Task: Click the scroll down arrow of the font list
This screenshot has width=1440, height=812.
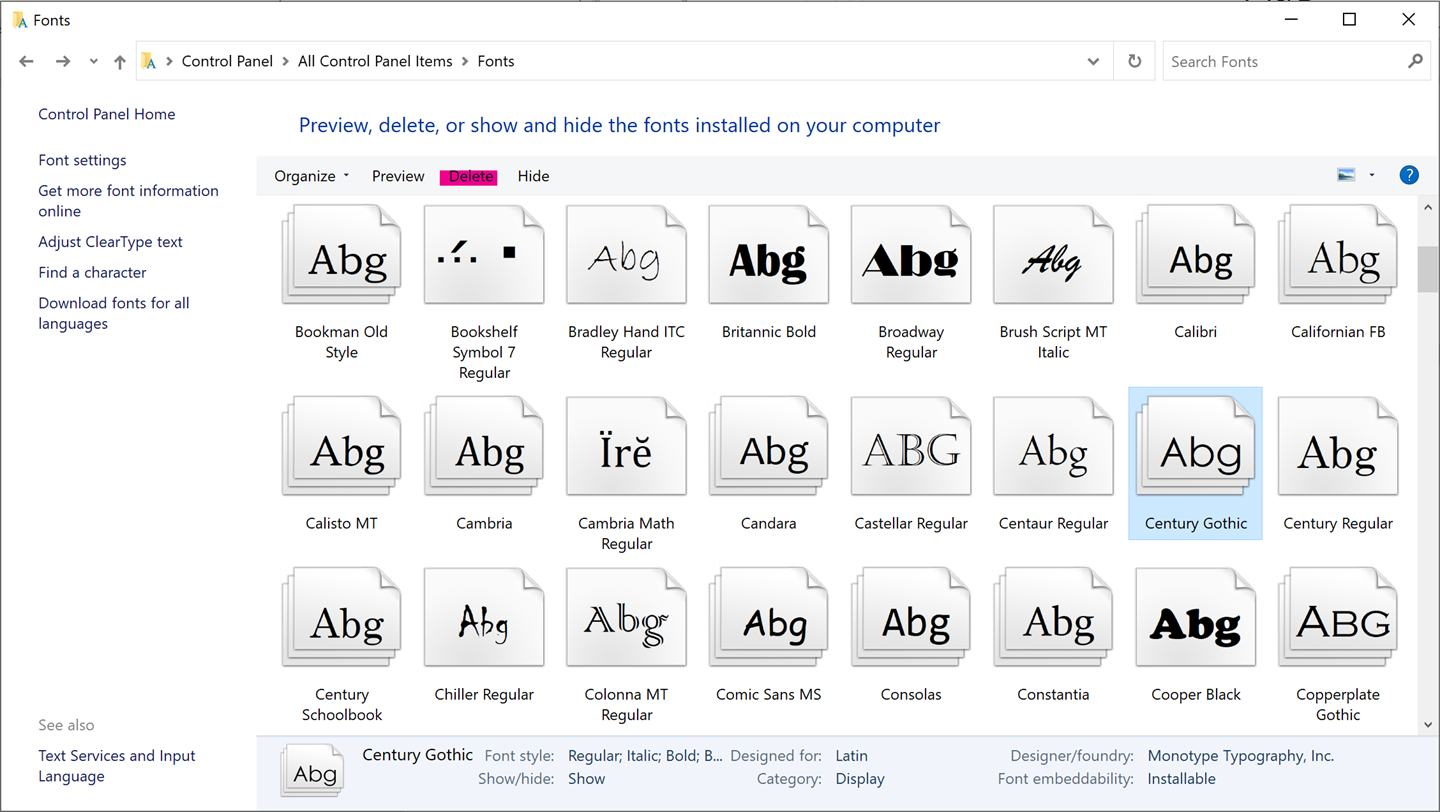Action: click(x=1427, y=724)
